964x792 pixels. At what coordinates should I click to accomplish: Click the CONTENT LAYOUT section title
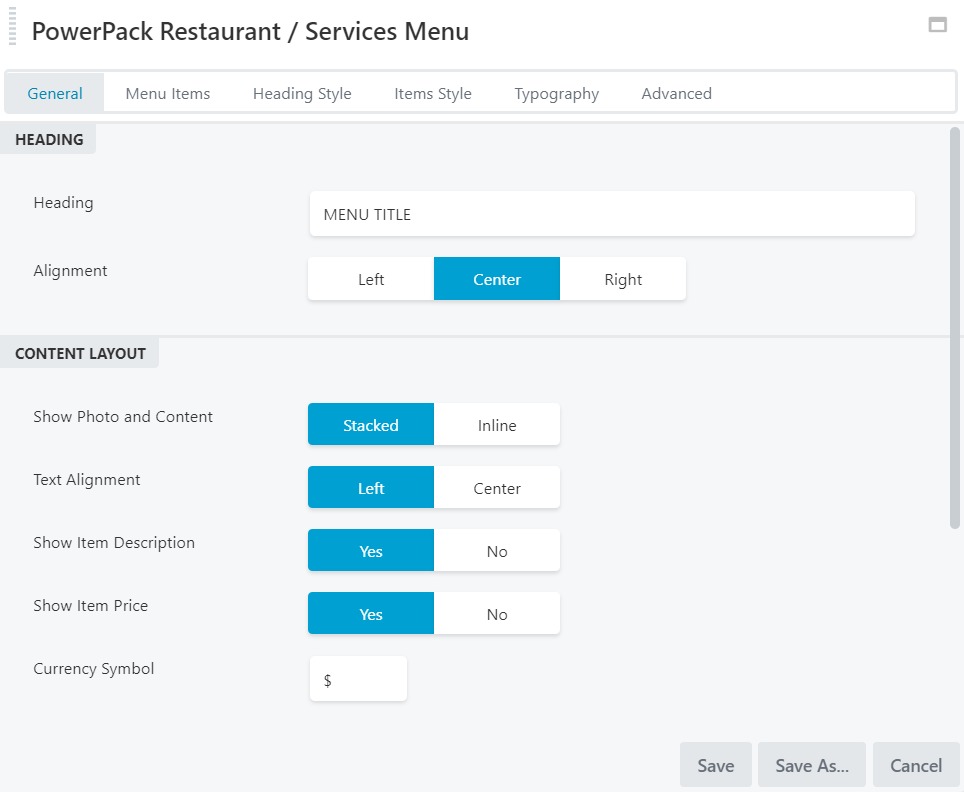(81, 354)
